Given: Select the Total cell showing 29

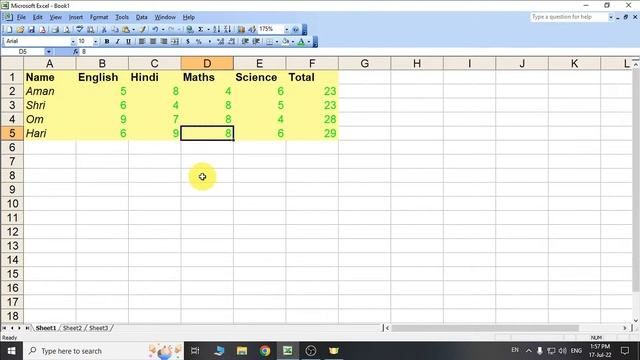Looking at the screenshot, I should coord(312,133).
